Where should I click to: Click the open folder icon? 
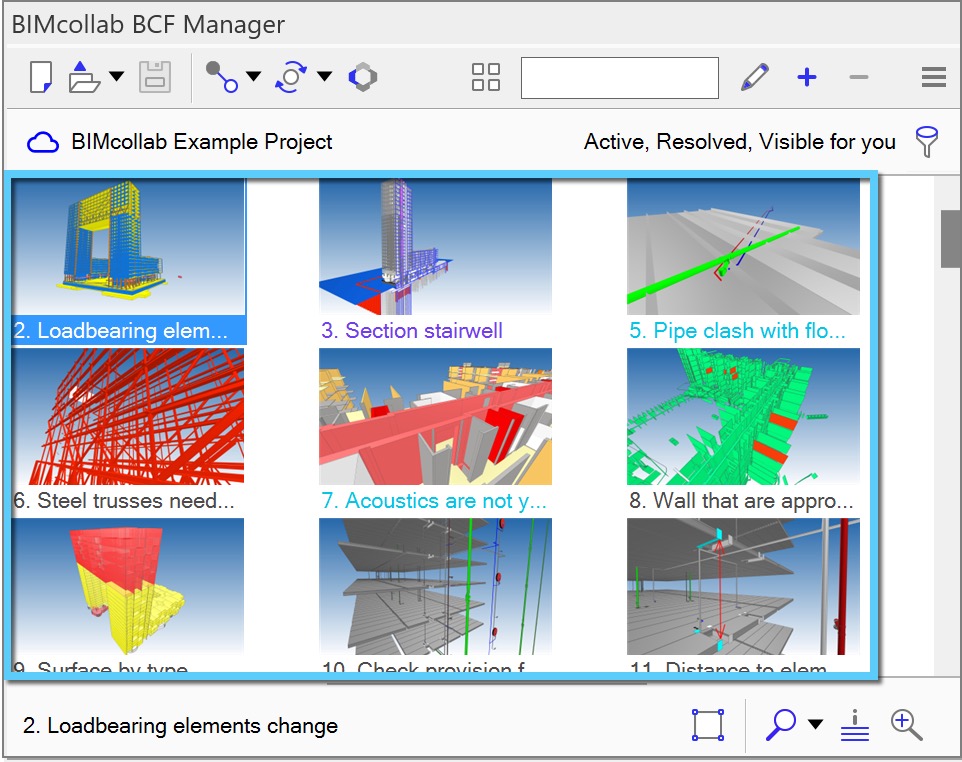84,77
